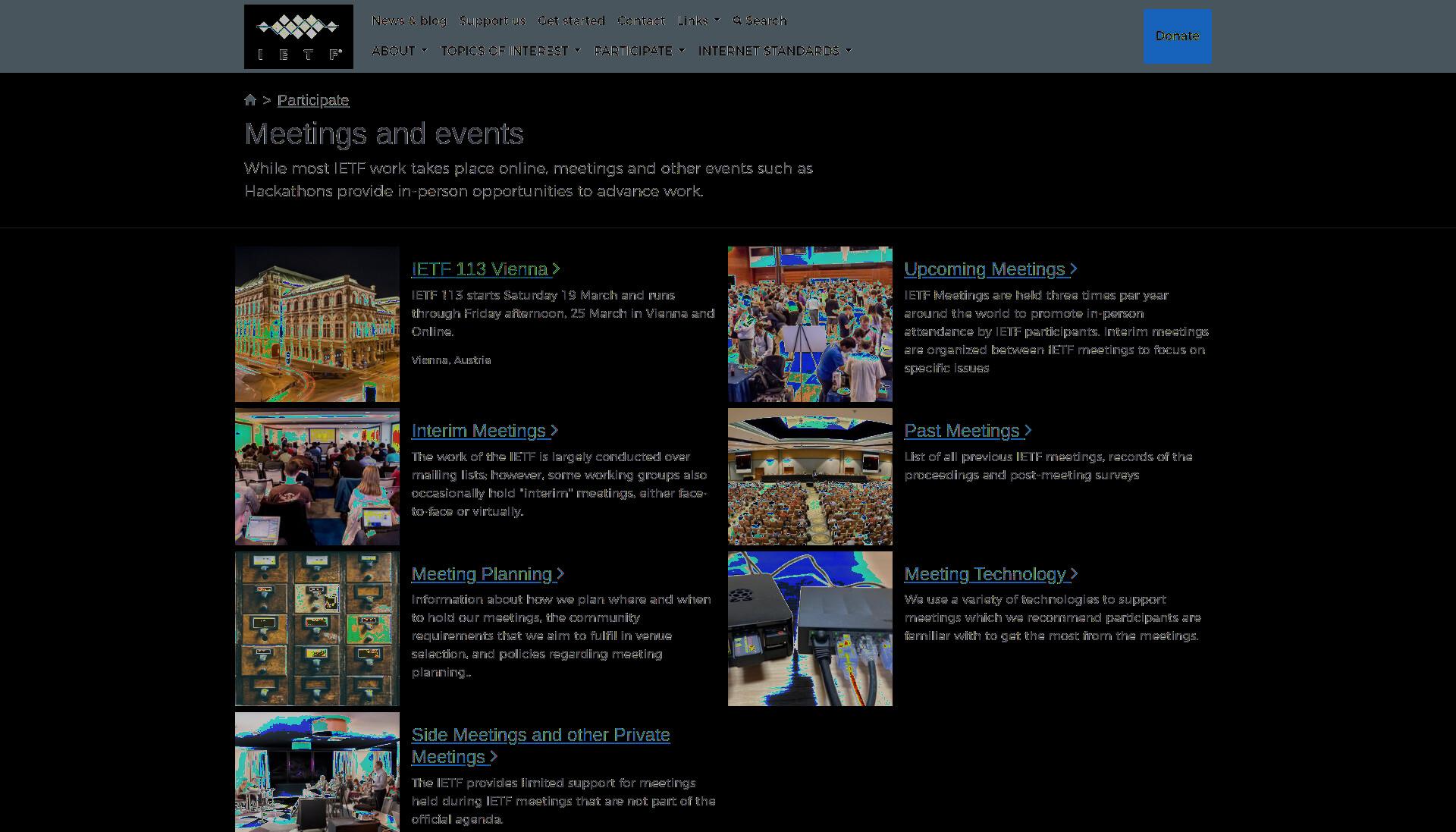Go to Get started page
The width and height of the screenshot is (1456, 832).
click(x=571, y=20)
